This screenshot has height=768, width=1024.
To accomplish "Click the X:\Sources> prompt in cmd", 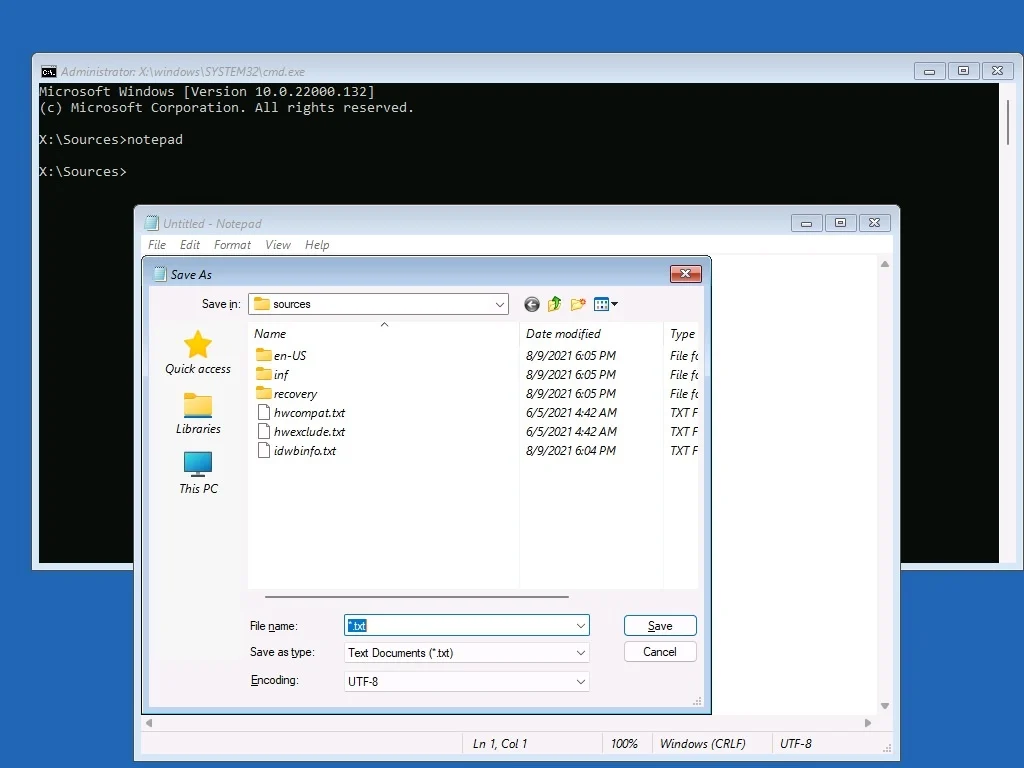I will (x=83, y=172).
